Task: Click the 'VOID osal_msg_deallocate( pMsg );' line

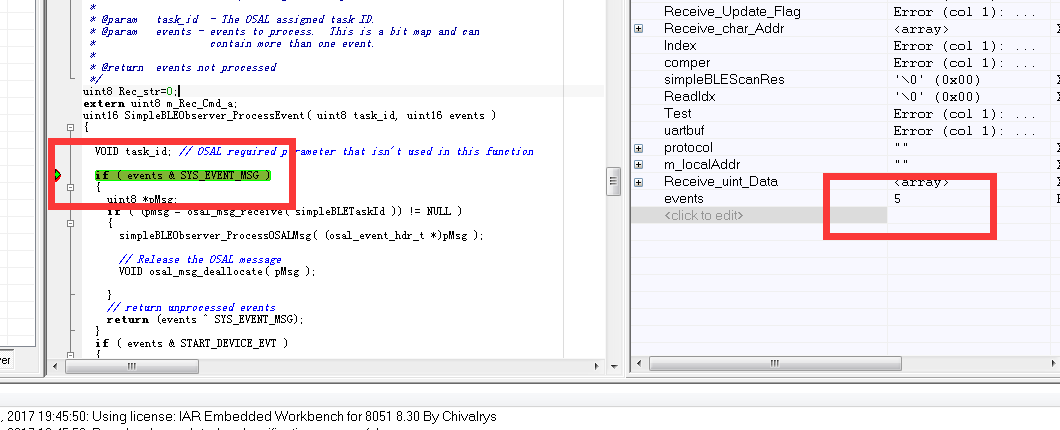Action: coord(217,271)
